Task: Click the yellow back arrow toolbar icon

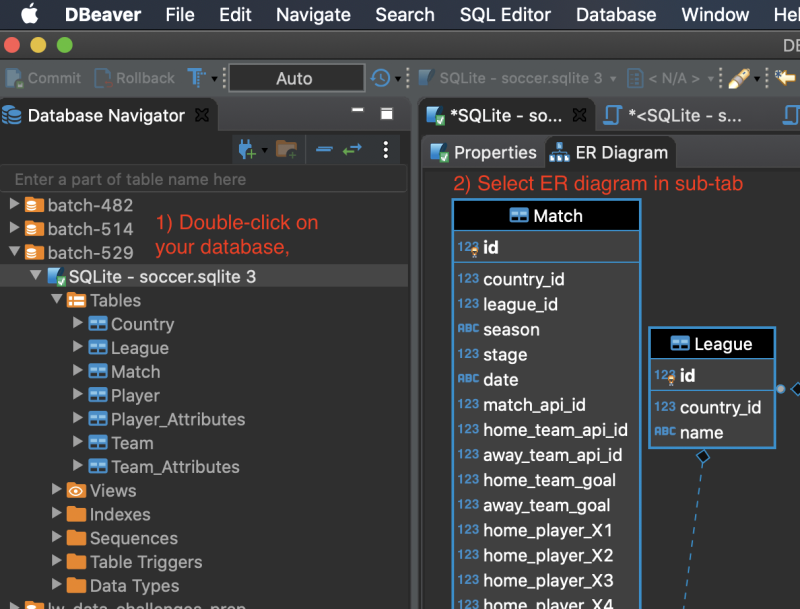Action: tap(785, 78)
